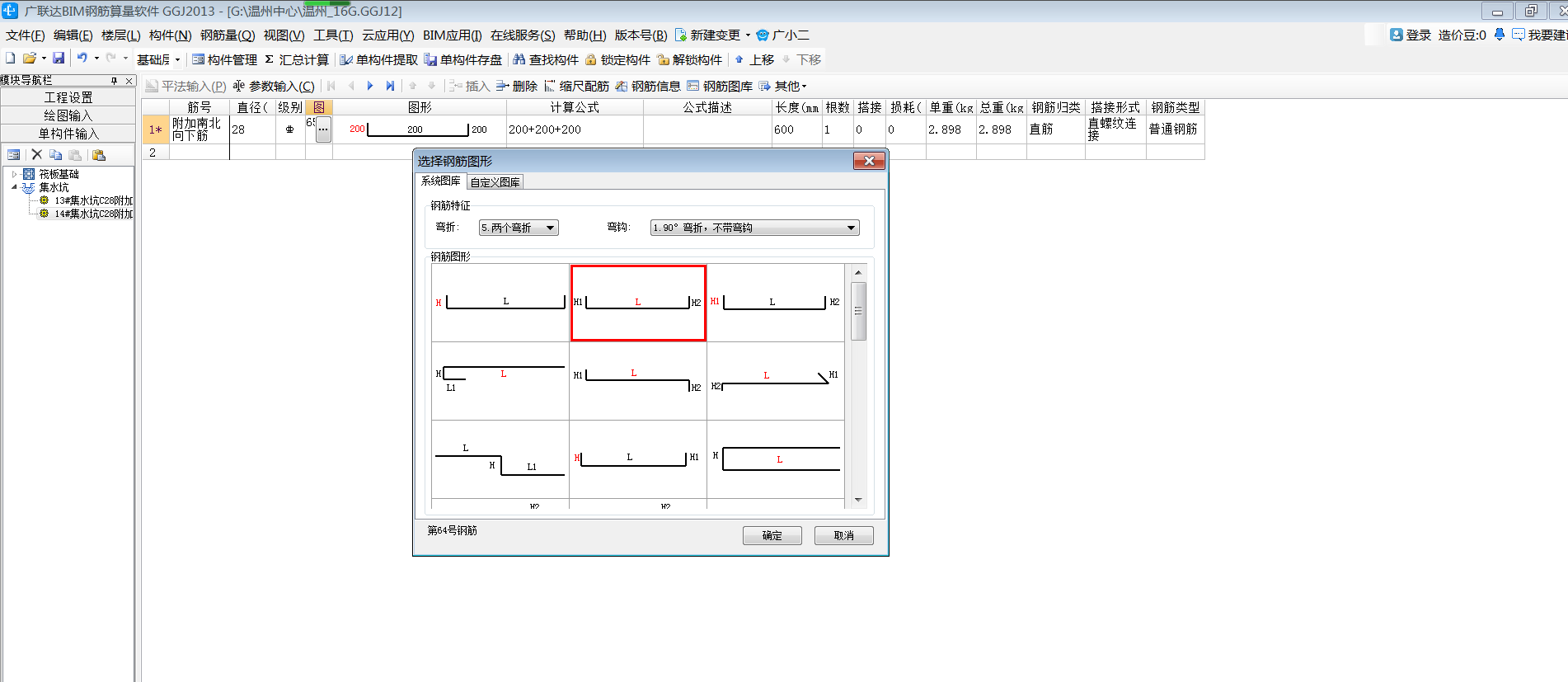Click 取消 cancel button
The height and width of the screenshot is (682, 1568).
click(x=844, y=535)
